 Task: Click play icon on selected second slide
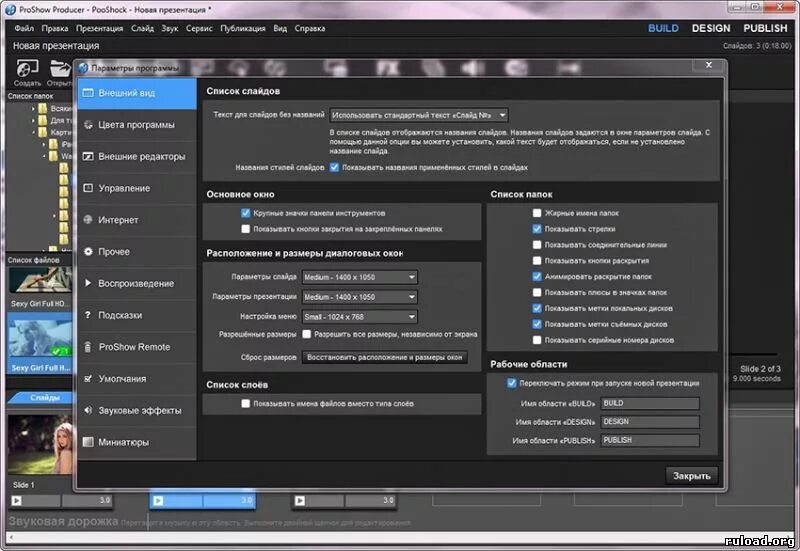click(159, 500)
